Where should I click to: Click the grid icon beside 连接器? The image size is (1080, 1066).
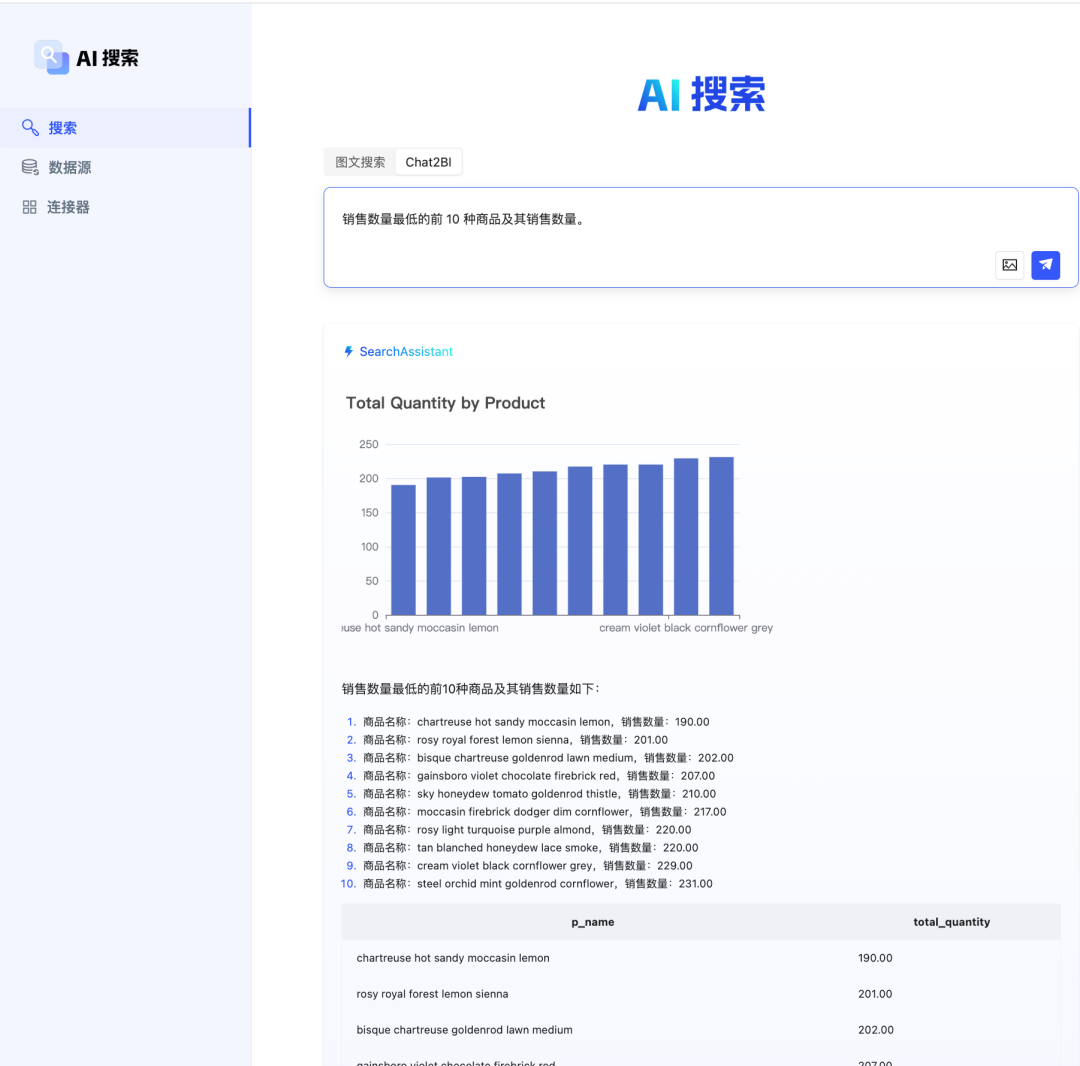(30, 207)
